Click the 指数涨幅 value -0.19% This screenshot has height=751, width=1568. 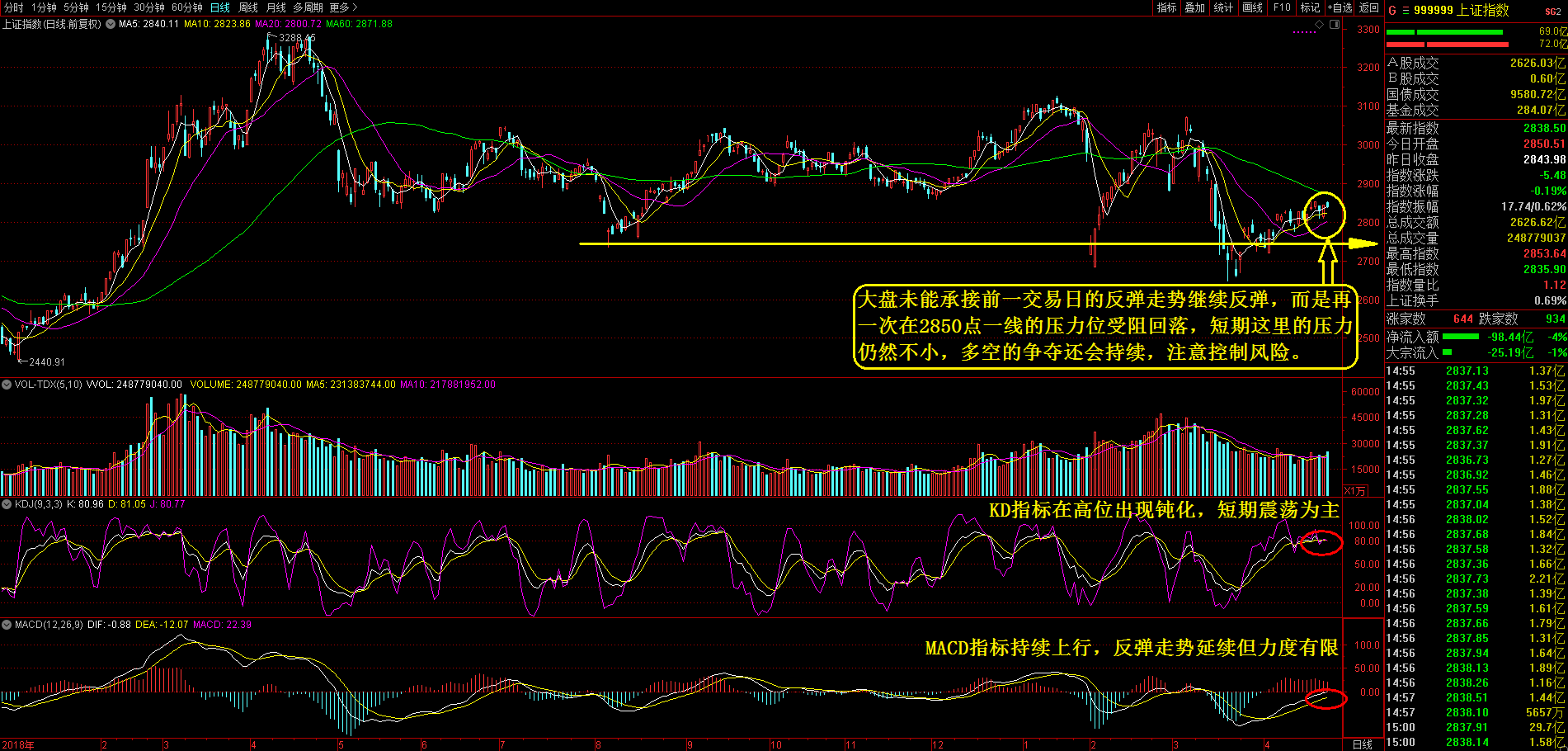1548,191
